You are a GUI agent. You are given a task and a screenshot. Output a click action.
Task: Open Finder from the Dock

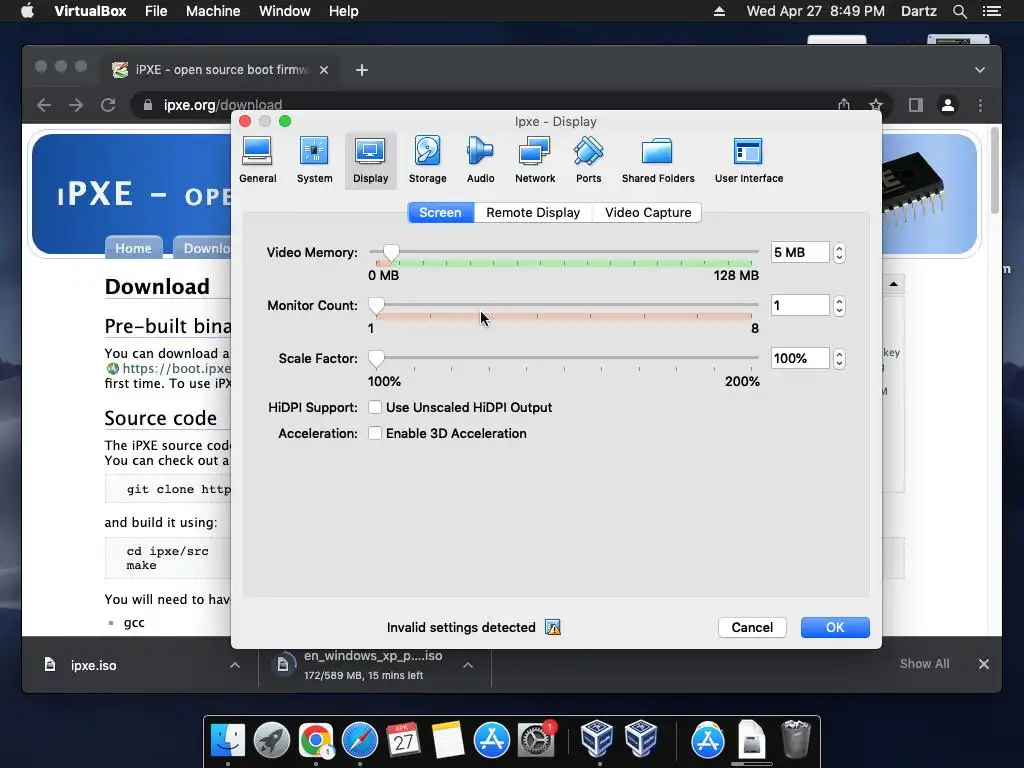[x=228, y=740]
